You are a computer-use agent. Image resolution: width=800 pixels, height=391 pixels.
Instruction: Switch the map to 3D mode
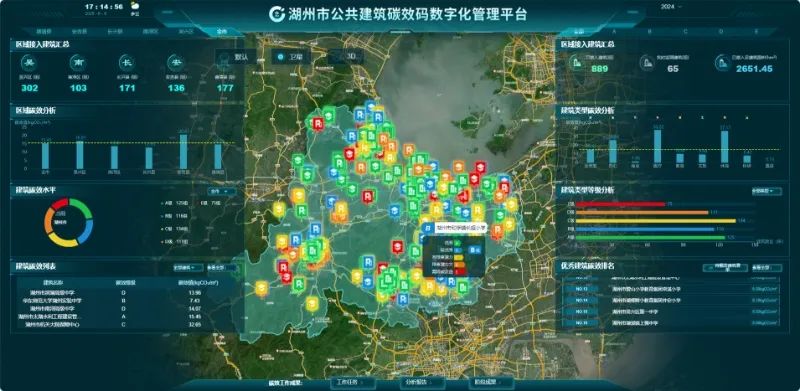tap(345, 57)
